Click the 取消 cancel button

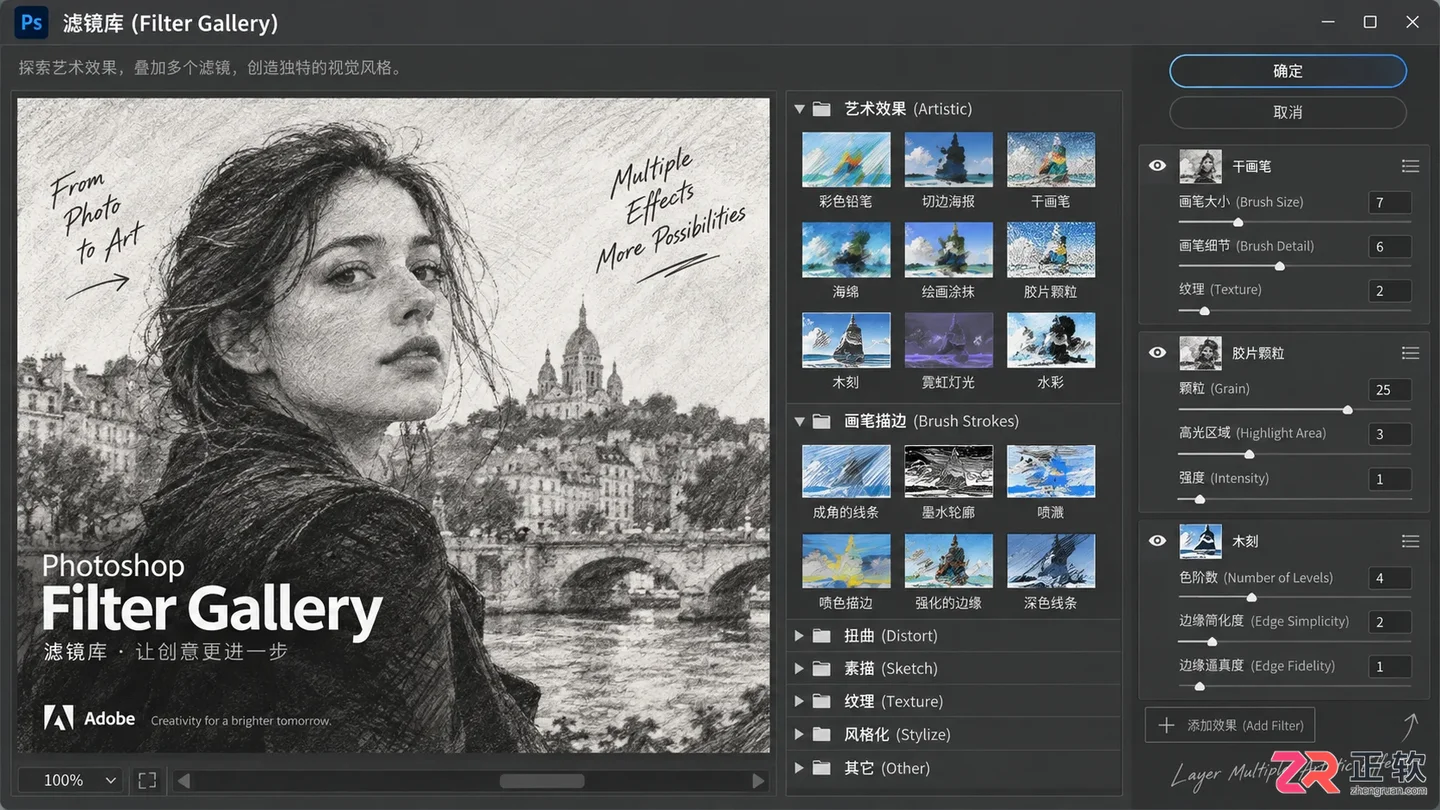1288,112
